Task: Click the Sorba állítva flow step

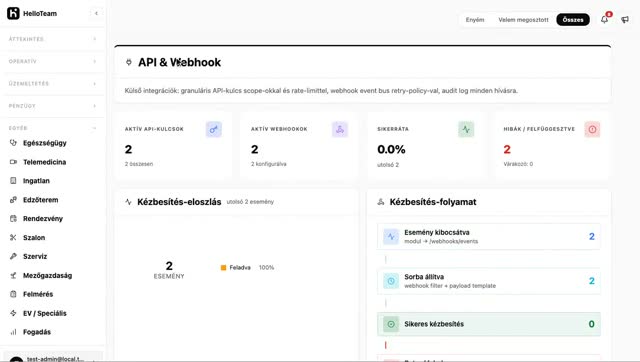Action: point(489,281)
